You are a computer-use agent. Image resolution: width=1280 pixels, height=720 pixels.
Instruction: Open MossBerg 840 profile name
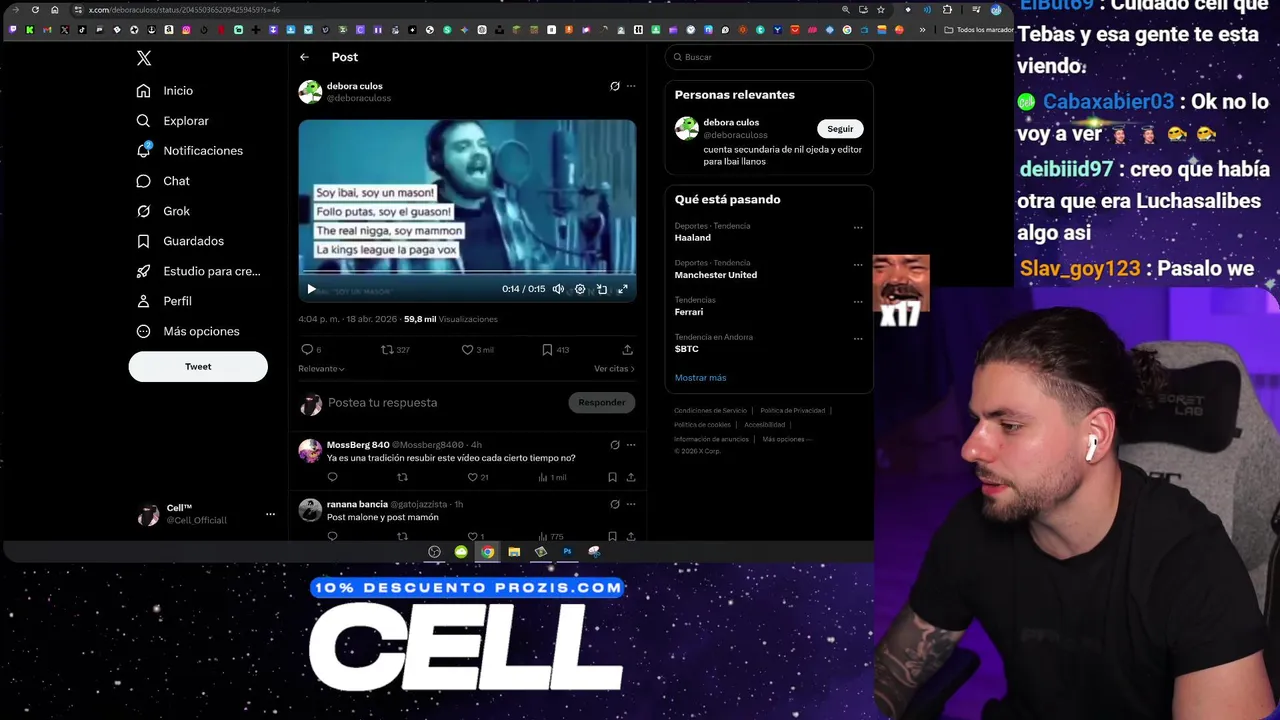point(358,445)
